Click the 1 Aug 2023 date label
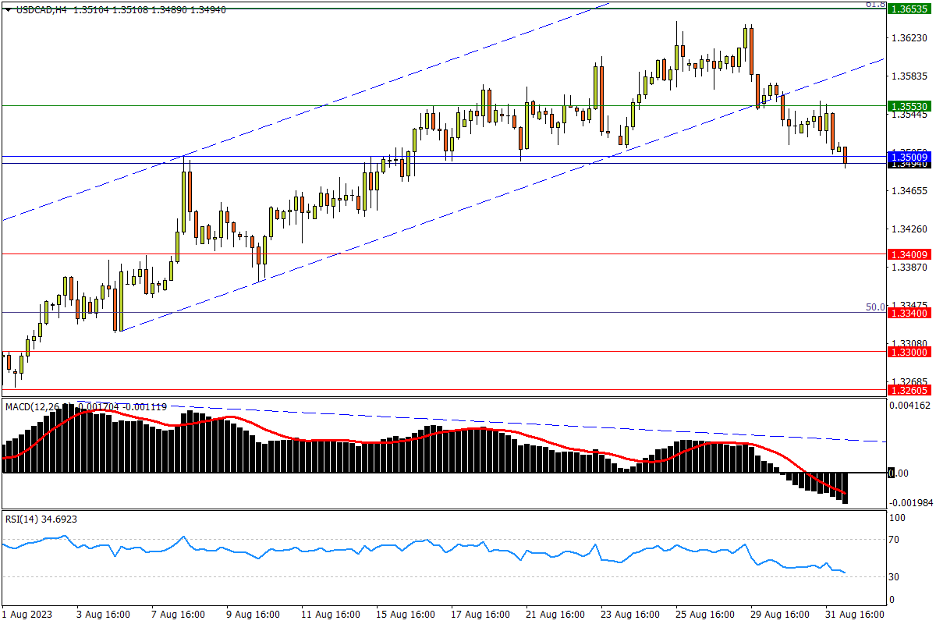Screen dimensions: 936x624 [x=27, y=612]
